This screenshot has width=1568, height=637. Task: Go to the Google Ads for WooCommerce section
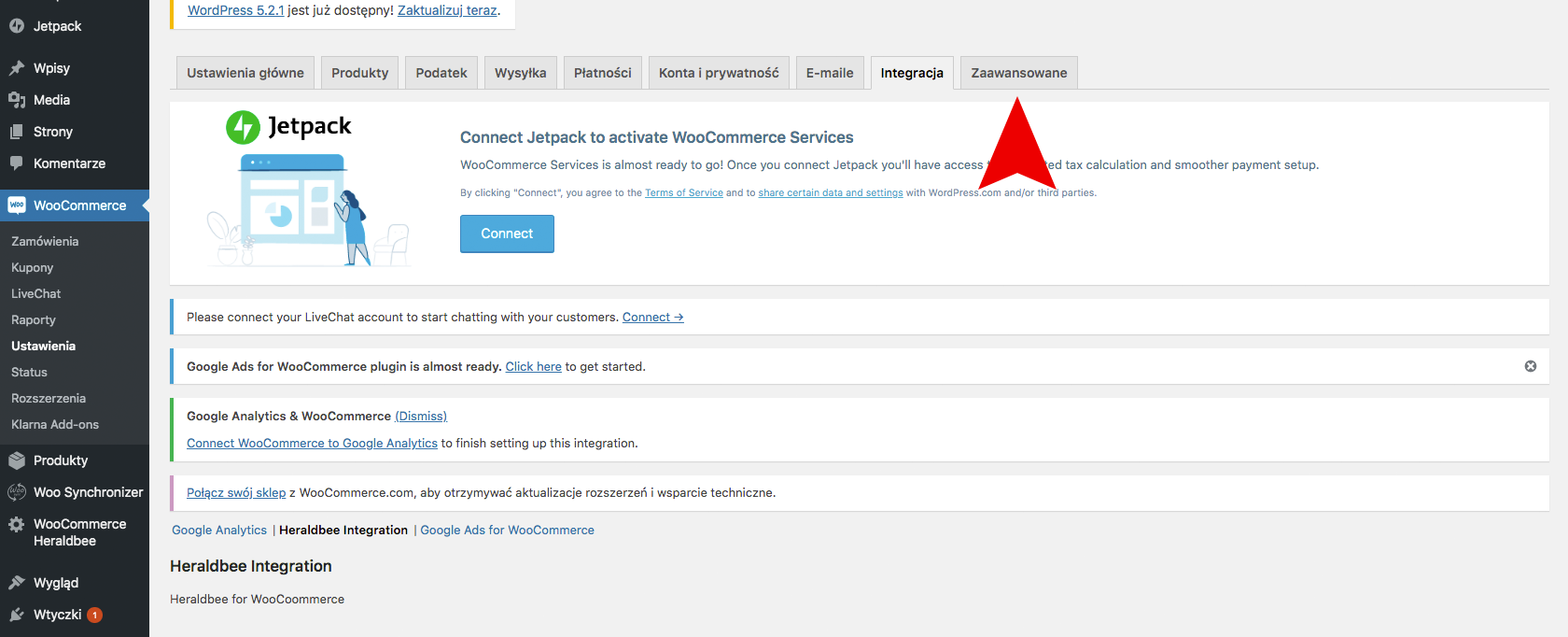click(507, 530)
